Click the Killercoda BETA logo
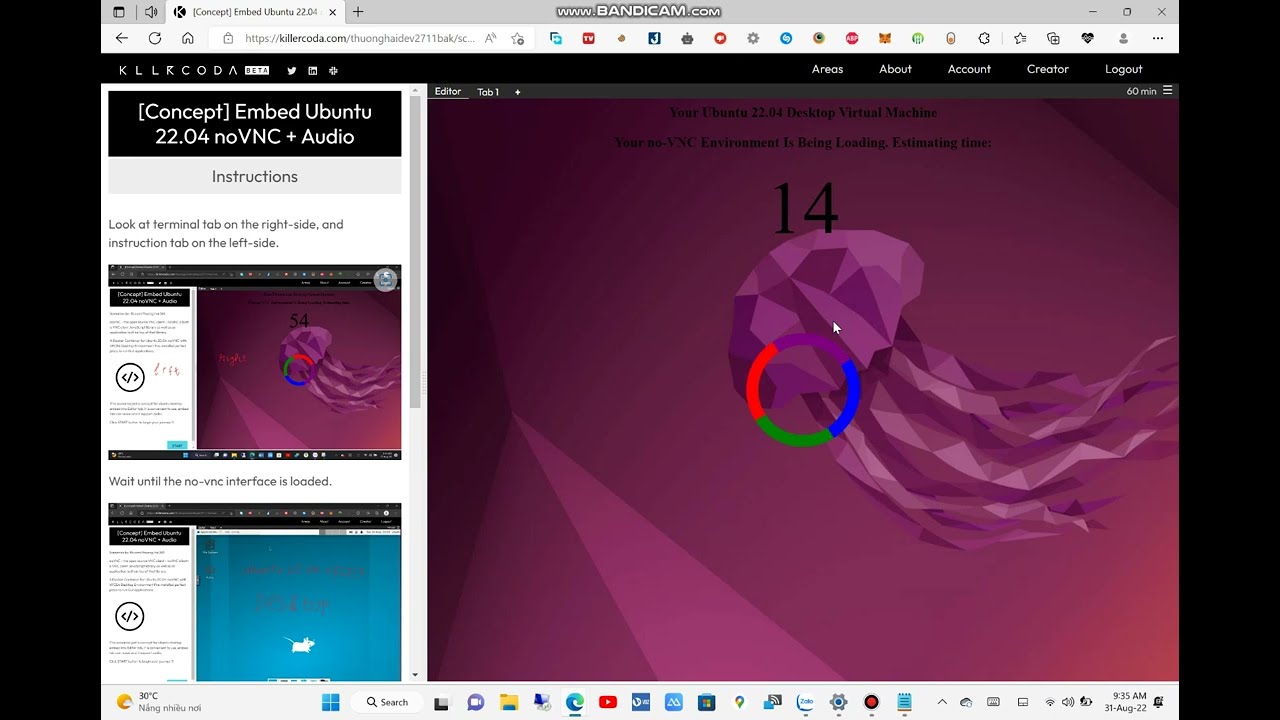Viewport: 1280px width, 720px height. tap(194, 71)
